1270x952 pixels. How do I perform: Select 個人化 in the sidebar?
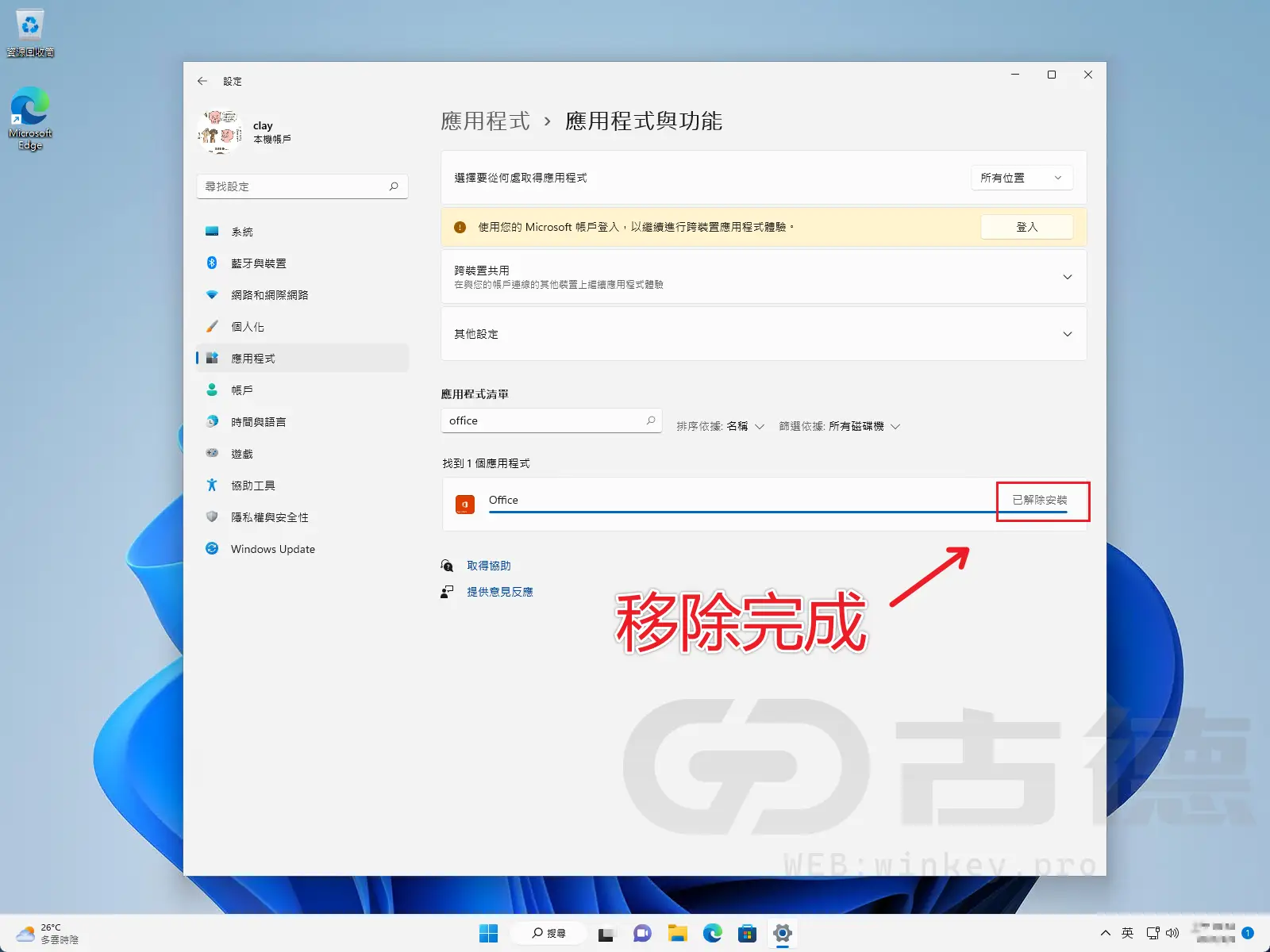pos(248,326)
